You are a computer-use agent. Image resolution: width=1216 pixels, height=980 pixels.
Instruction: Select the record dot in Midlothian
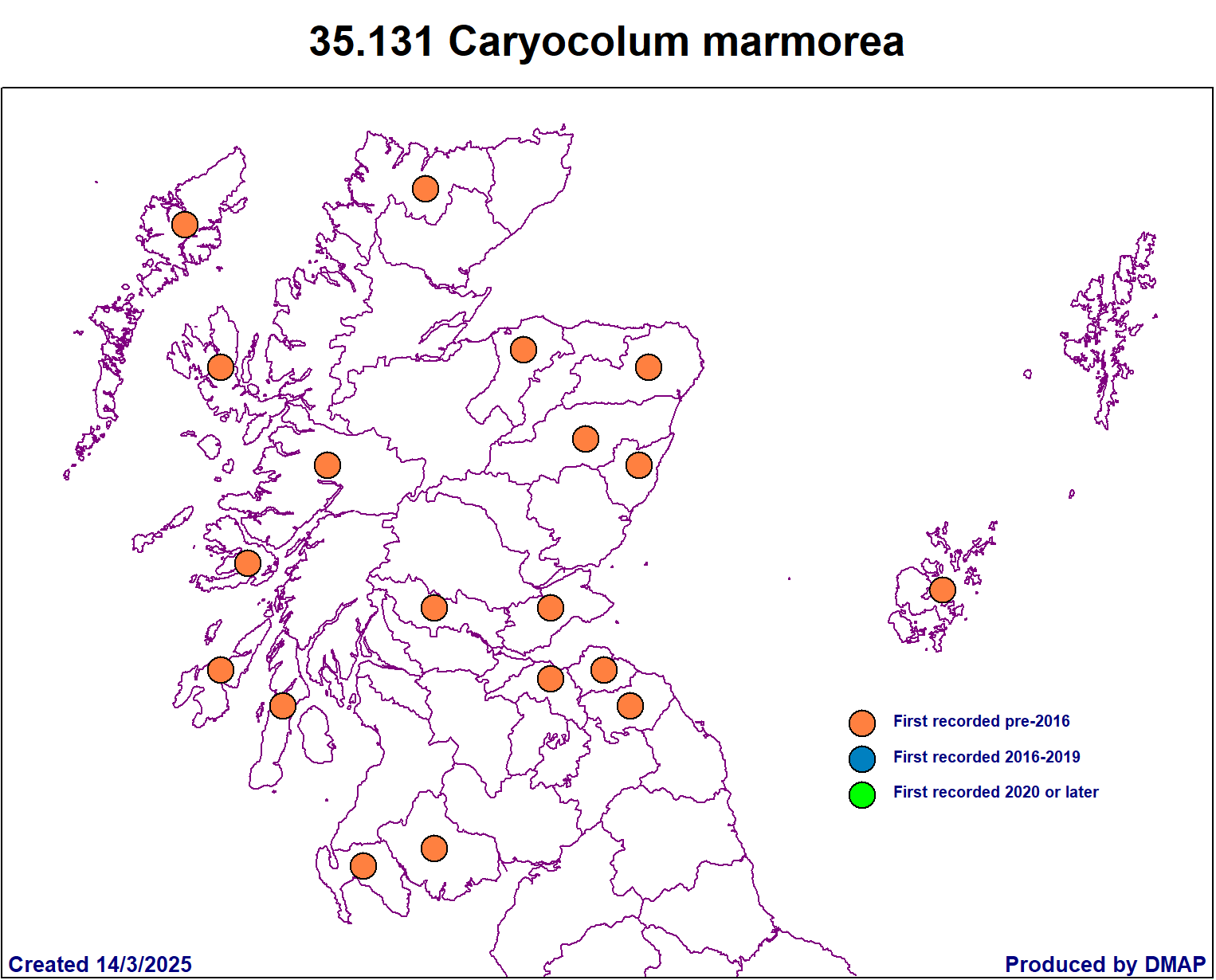pos(551,679)
